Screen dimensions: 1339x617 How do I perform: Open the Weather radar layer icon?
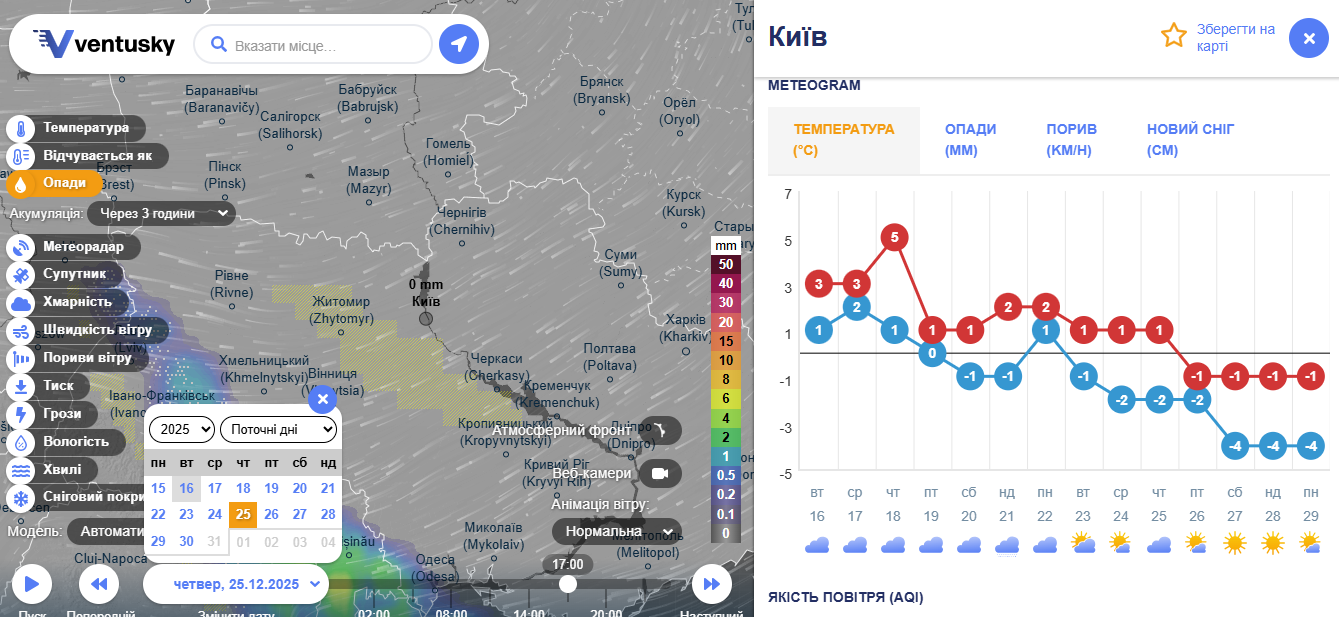20,247
